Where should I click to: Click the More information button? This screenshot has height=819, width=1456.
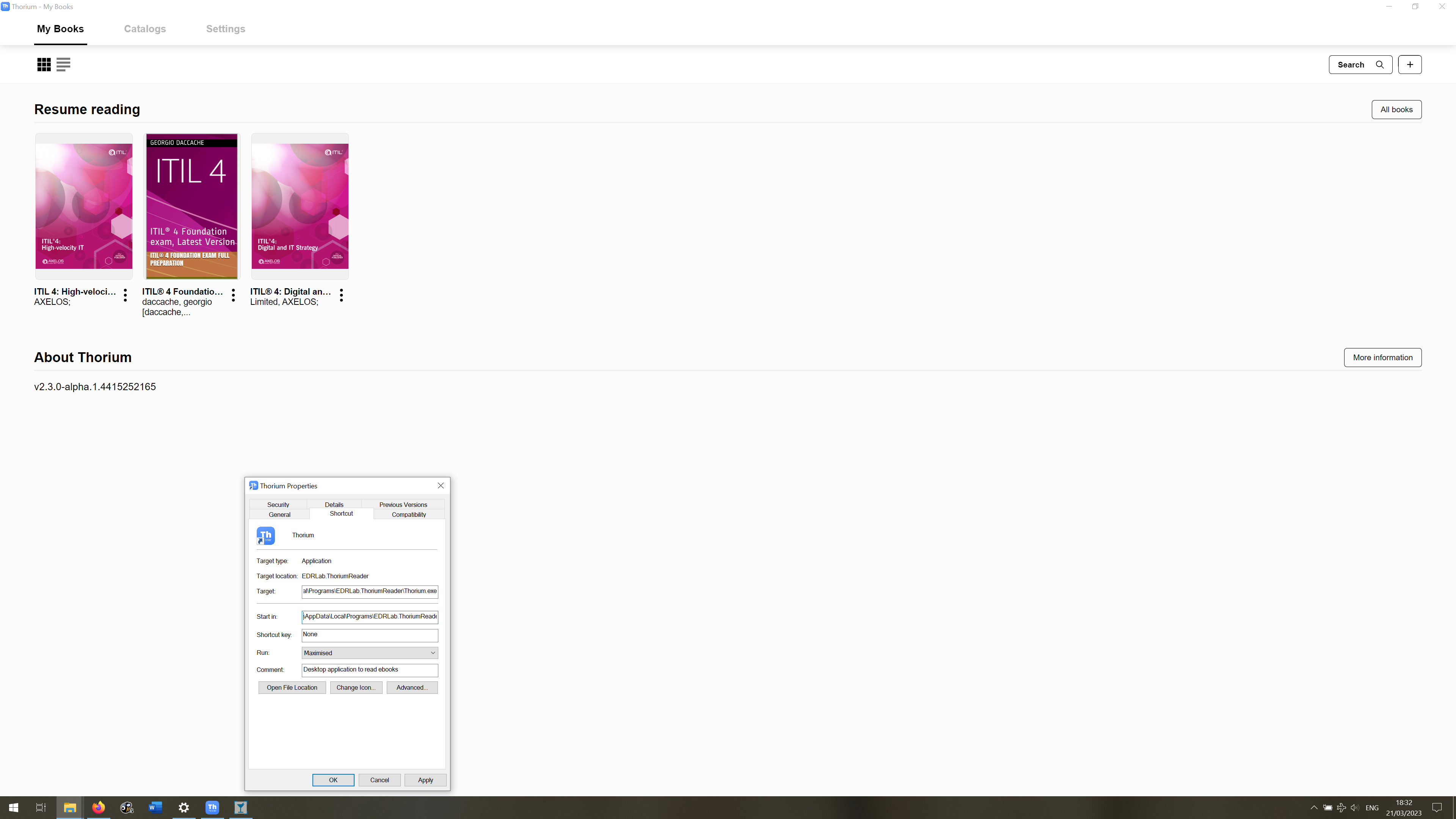pos(1382,357)
